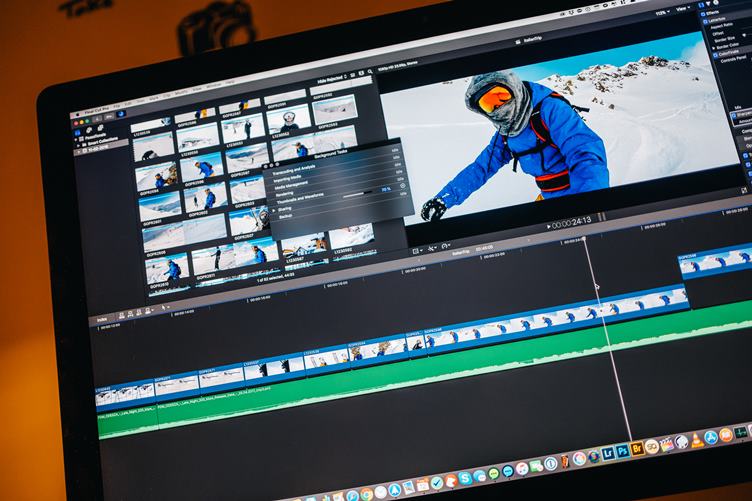
Task: Click the timeline Index button
Action: 102,319
